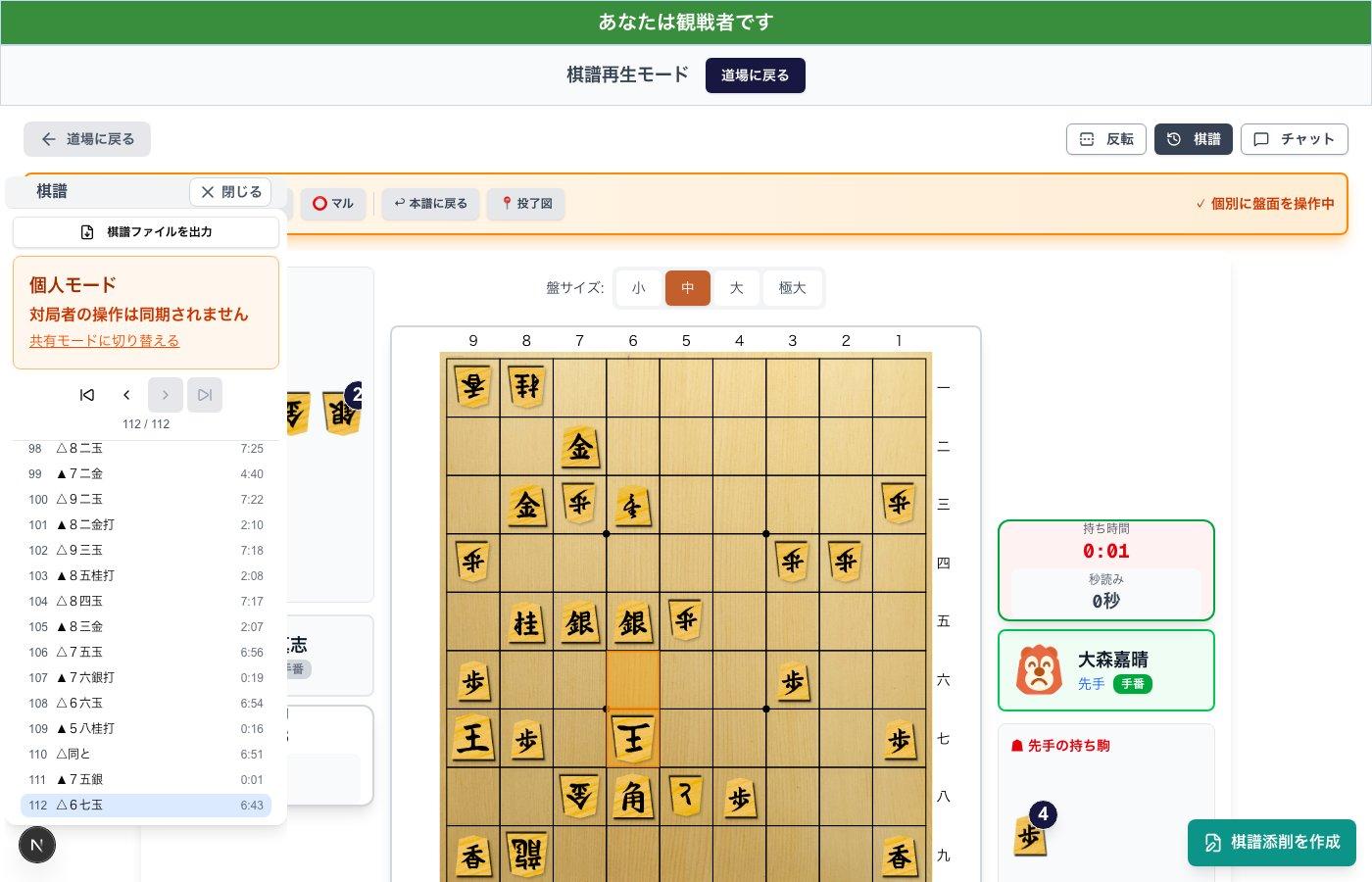The image size is (1372, 882).
Task: Set board size to 中
Action: [x=688, y=288]
